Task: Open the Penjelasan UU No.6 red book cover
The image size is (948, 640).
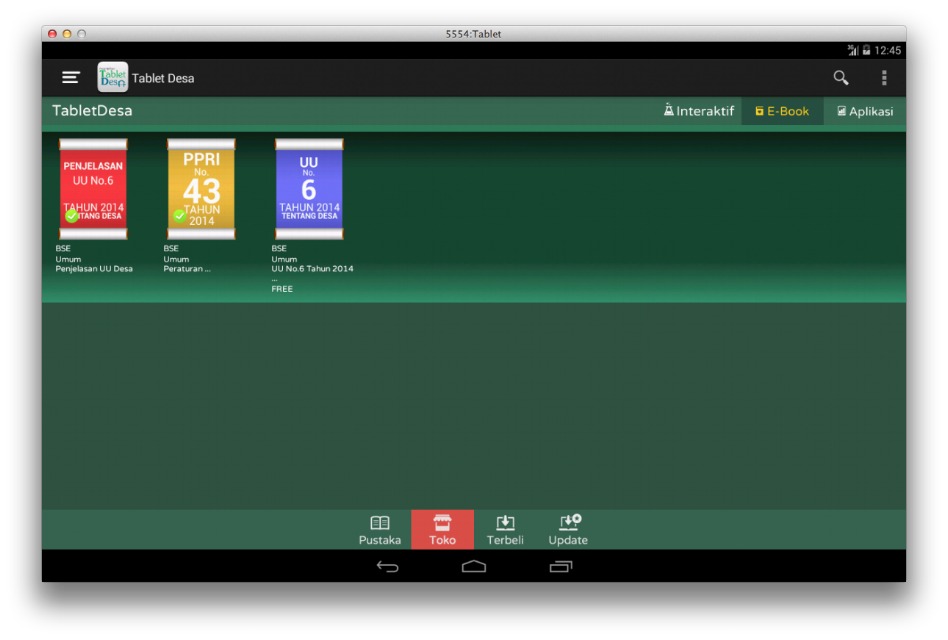Action: click(x=93, y=189)
